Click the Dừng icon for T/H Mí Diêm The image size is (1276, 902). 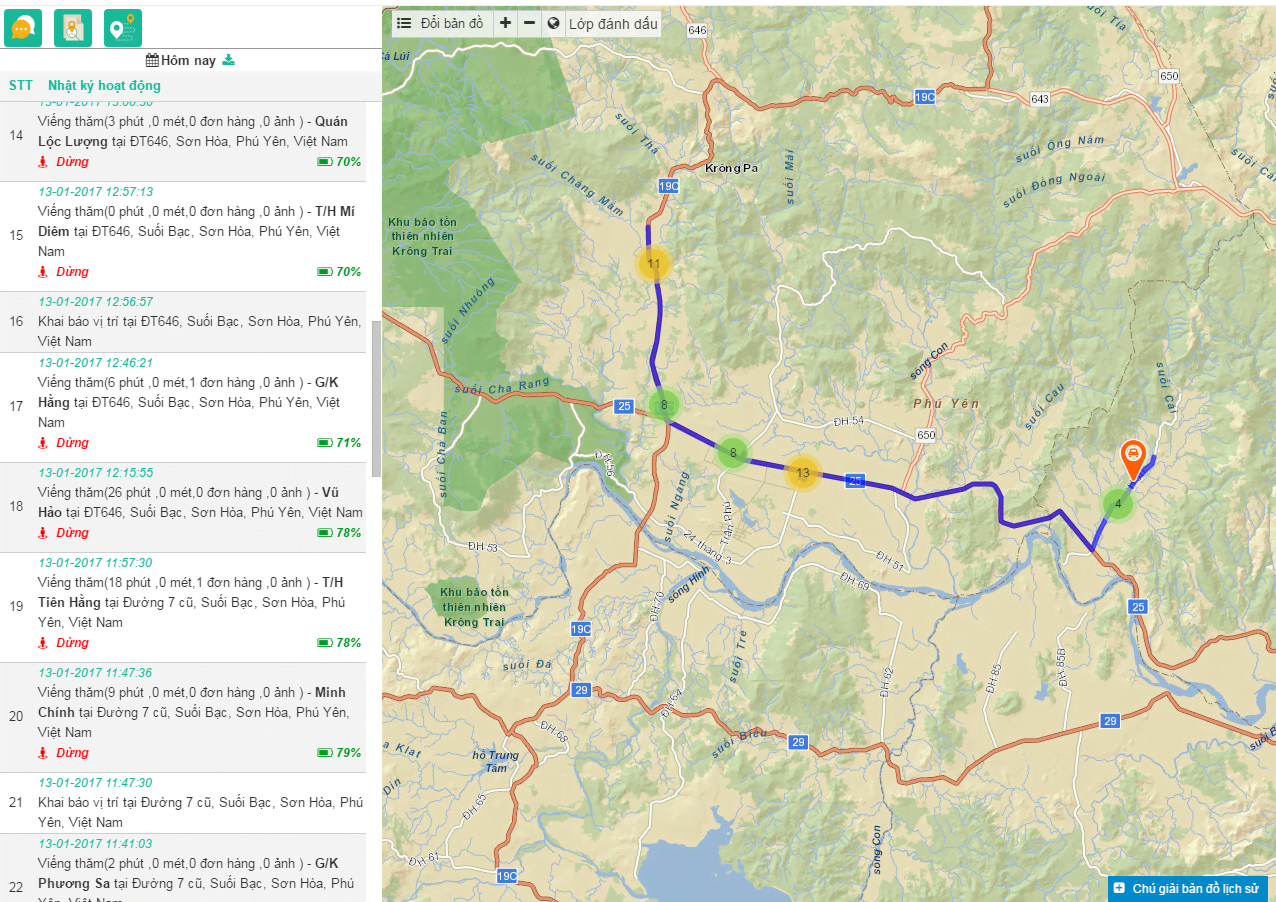tap(43, 271)
